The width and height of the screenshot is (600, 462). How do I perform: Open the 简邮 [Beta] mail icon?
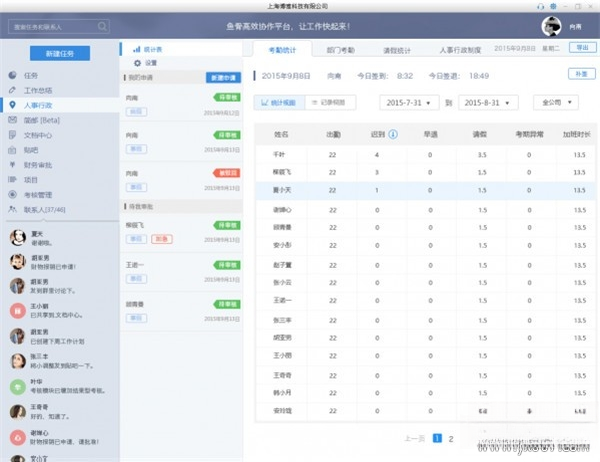[13, 120]
